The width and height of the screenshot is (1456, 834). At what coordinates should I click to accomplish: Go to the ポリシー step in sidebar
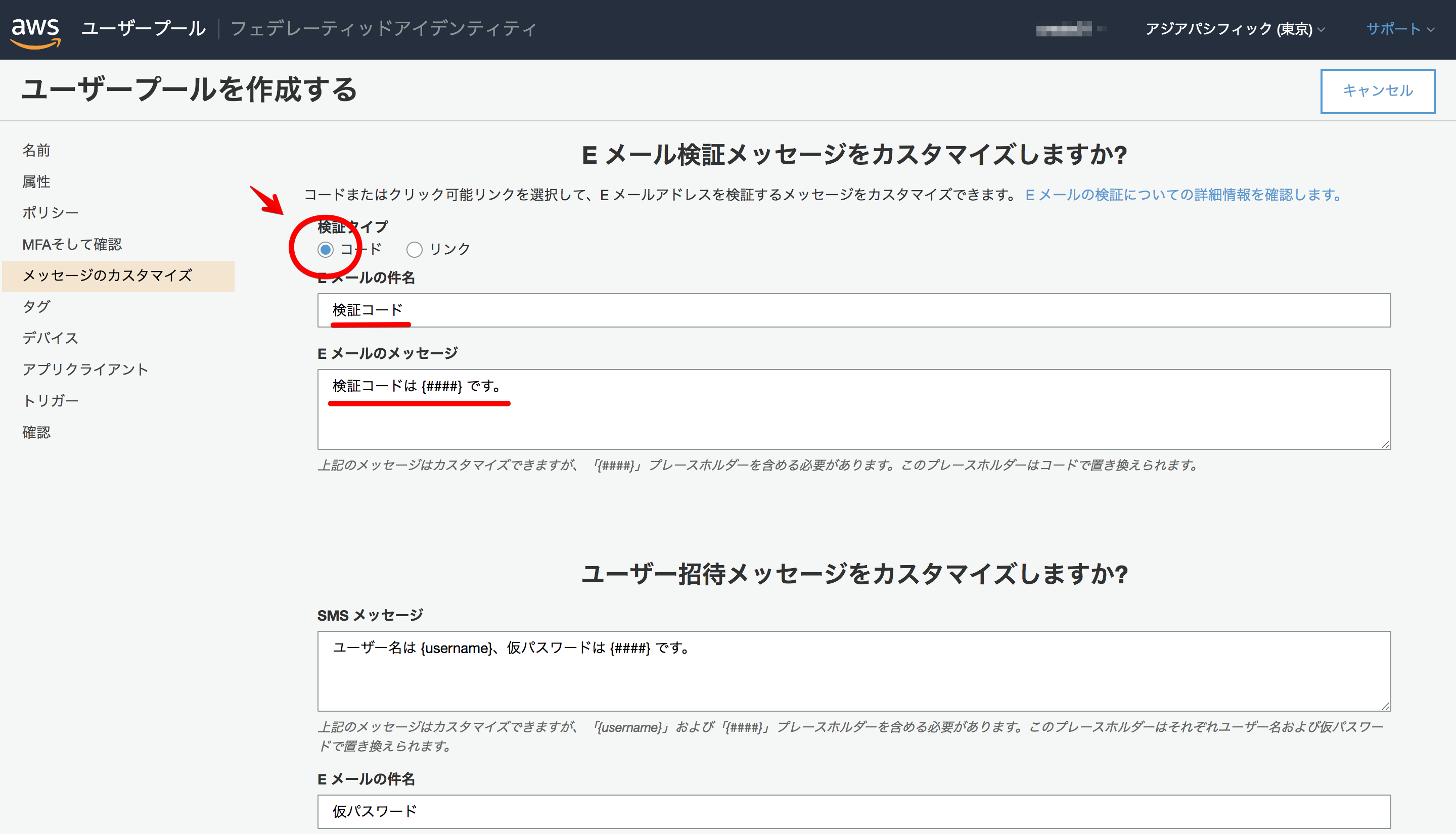pos(51,212)
